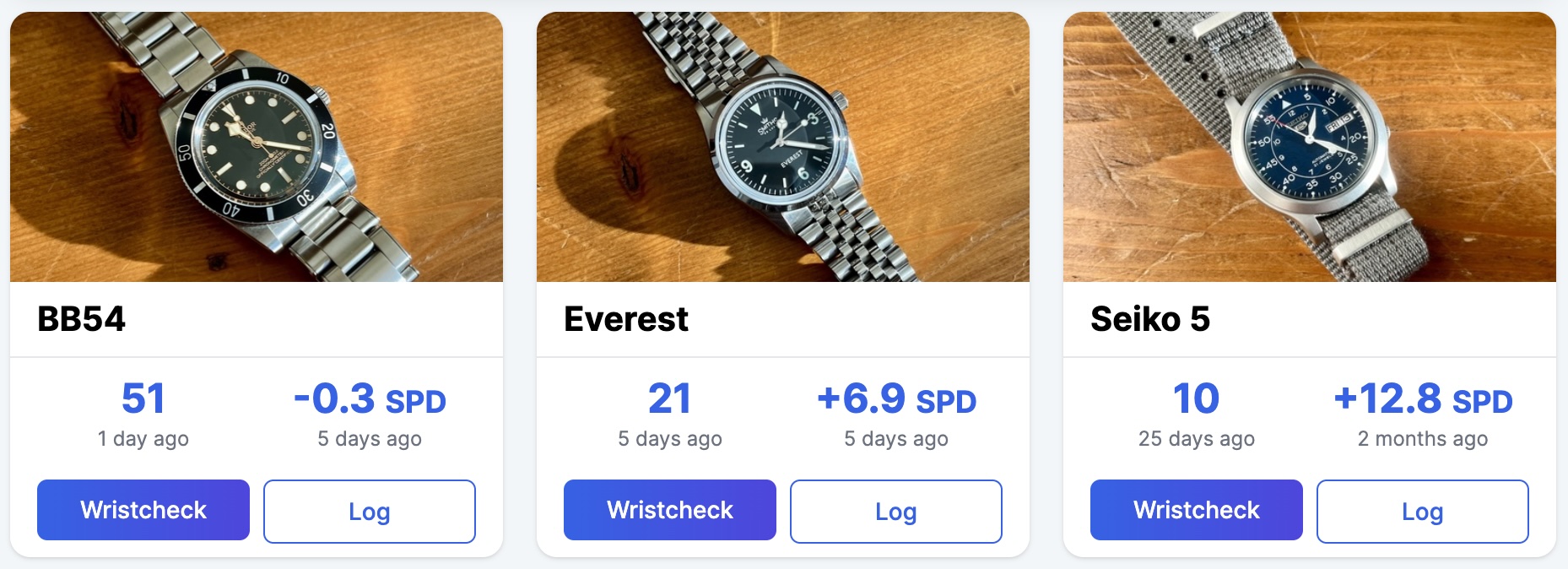This screenshot has height=569, width=1568.
Task: Click the '2 months ago' label on Seiko 5
Action: tap(1422, 438)
